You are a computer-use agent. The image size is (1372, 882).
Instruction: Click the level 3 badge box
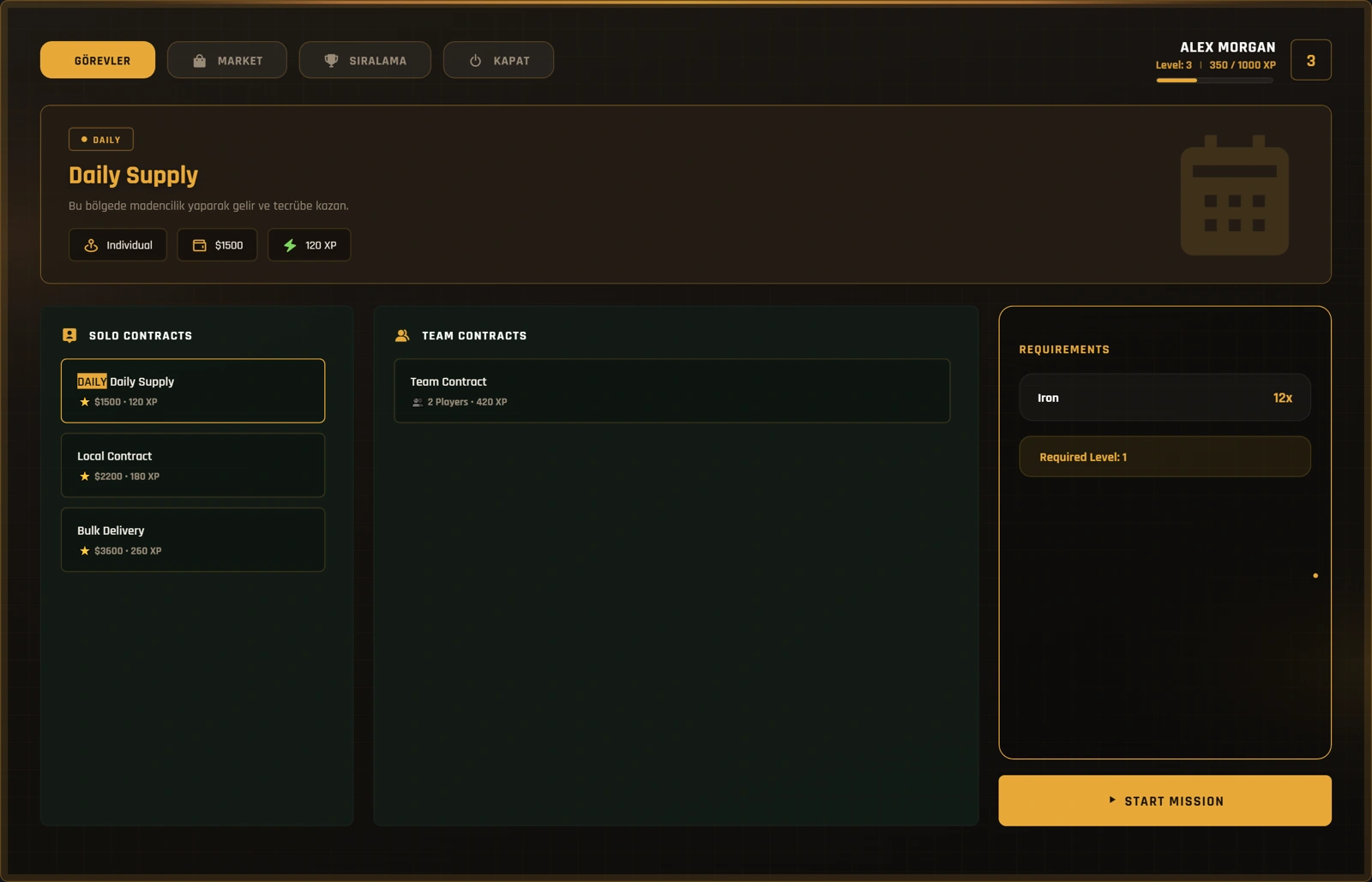[1311, 60]
